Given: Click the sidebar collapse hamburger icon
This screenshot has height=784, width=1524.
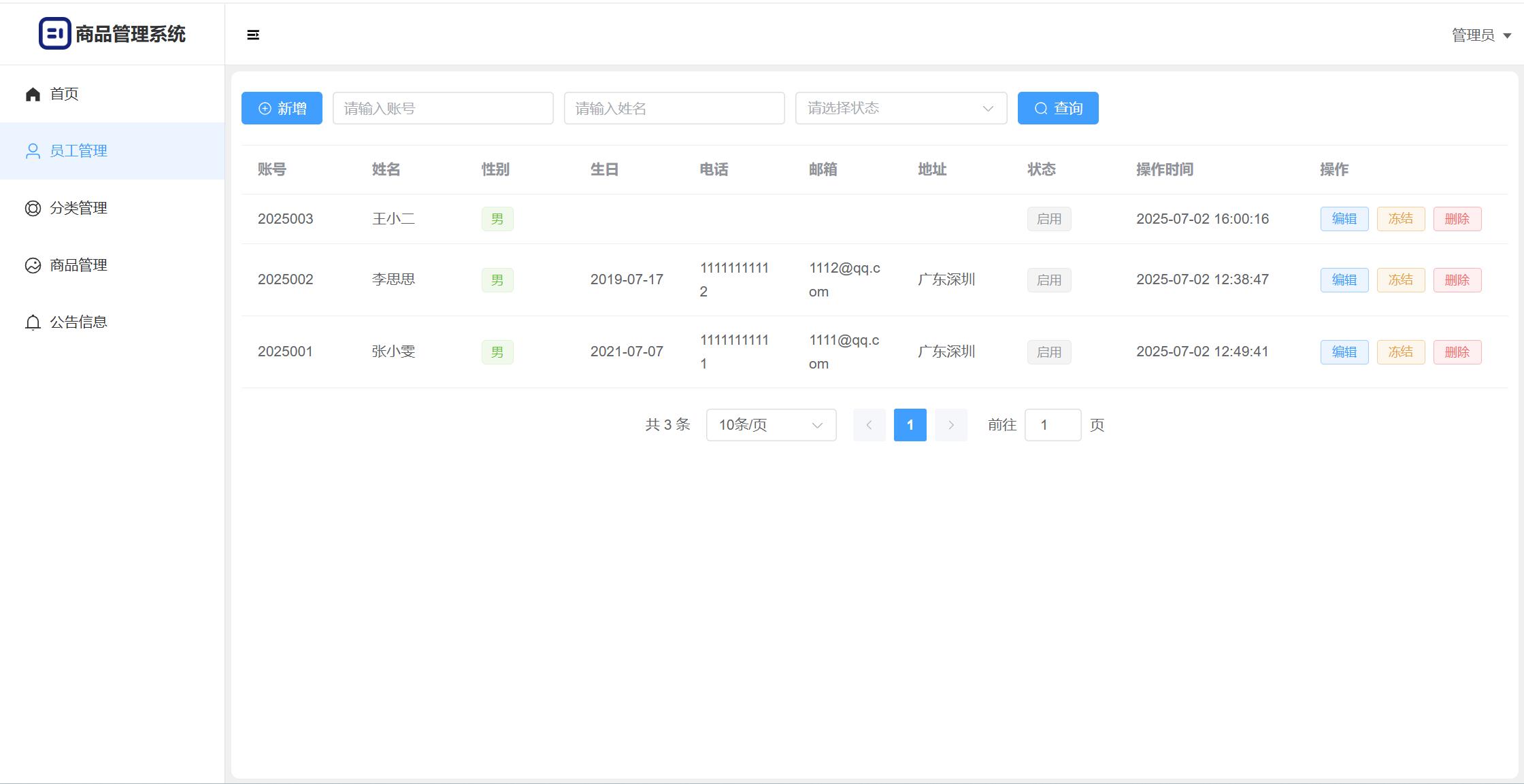Looking at the screenshot, I should tap(253, 35).
